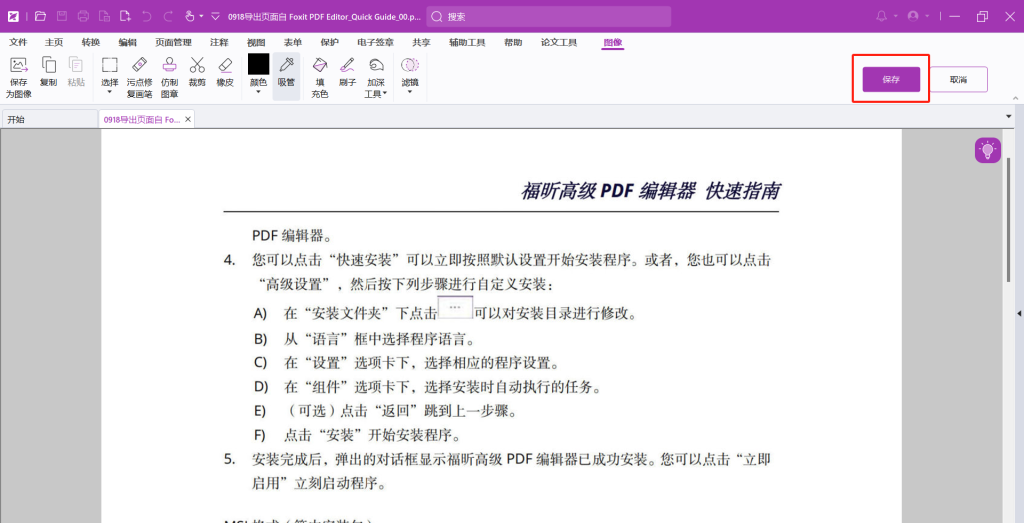Open the user account icon
The height and width of the screenshot is (523, 1024).
pos(914,16)
